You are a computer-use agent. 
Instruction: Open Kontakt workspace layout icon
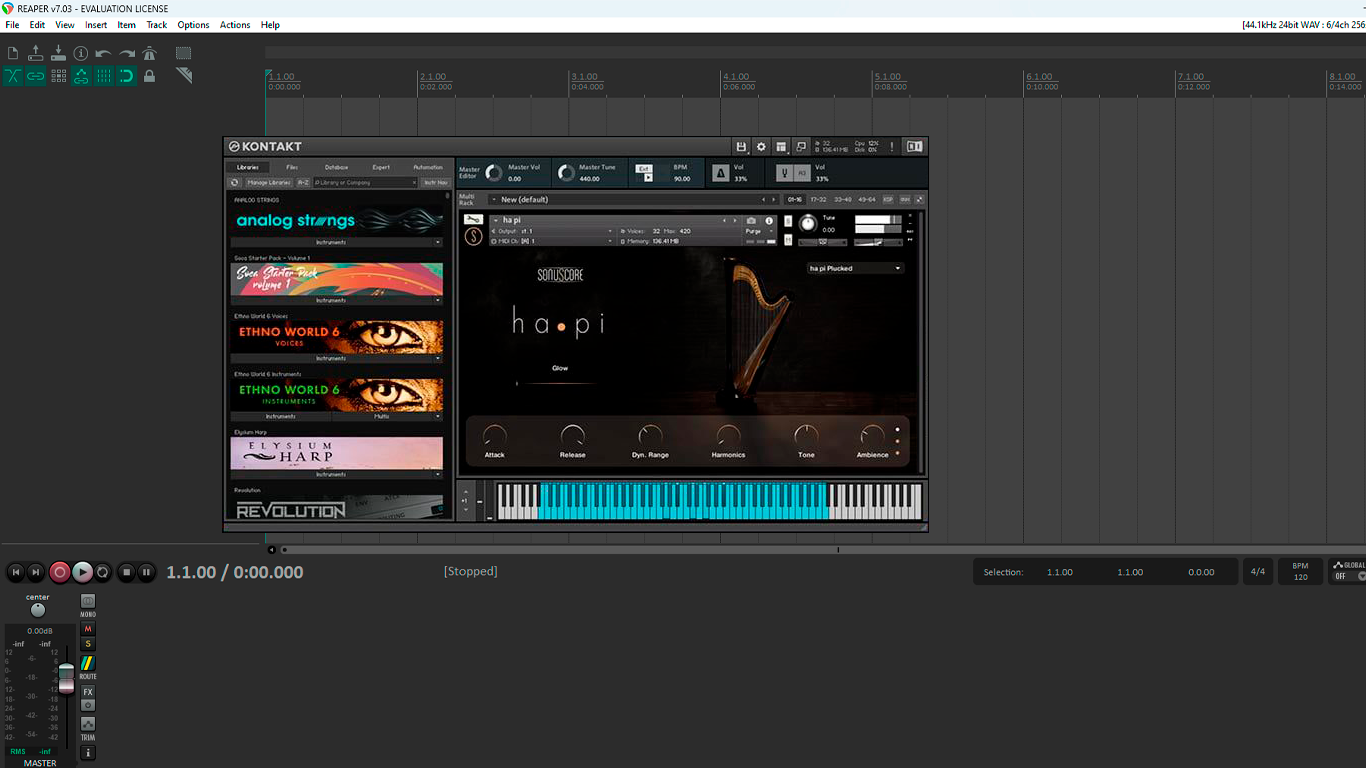(x=781, y=146)
